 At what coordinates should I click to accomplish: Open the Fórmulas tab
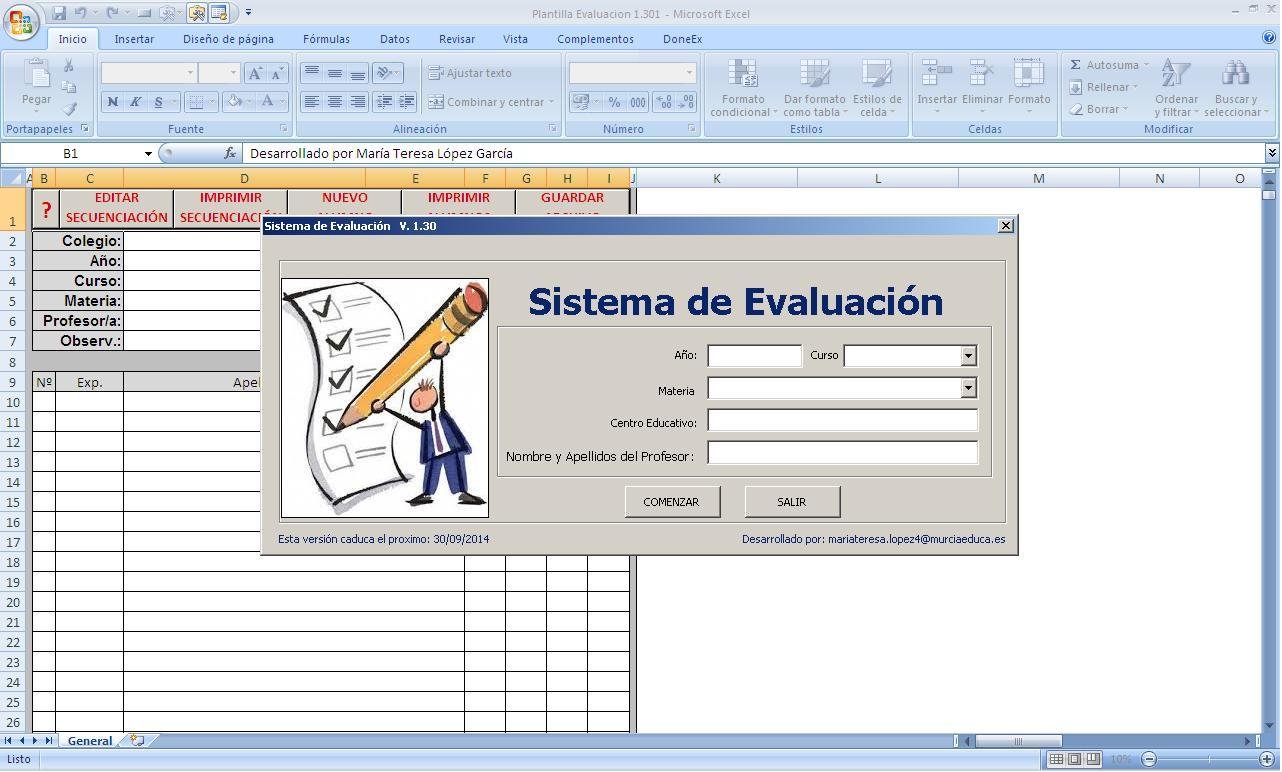(326, 39)
